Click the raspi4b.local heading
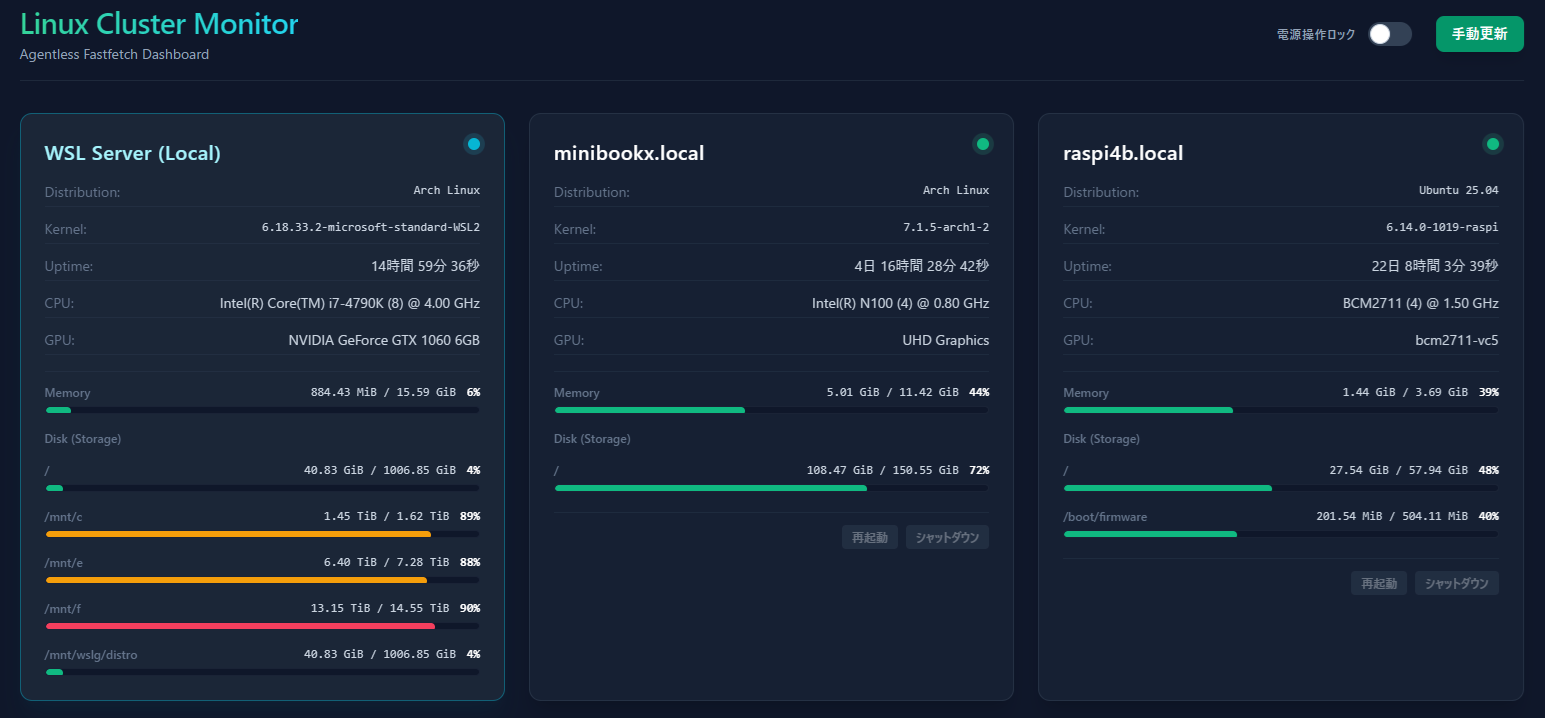This screenshot has height=718, width=1545. click(1123, 153)
